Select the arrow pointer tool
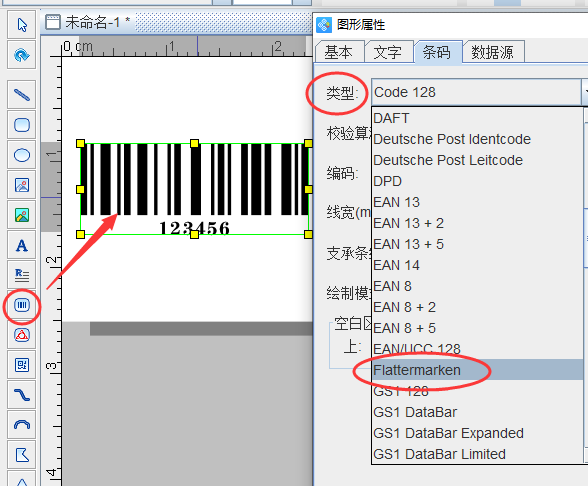Image resolution: width=588 pixels, height=486 pixels. point(22,25)
